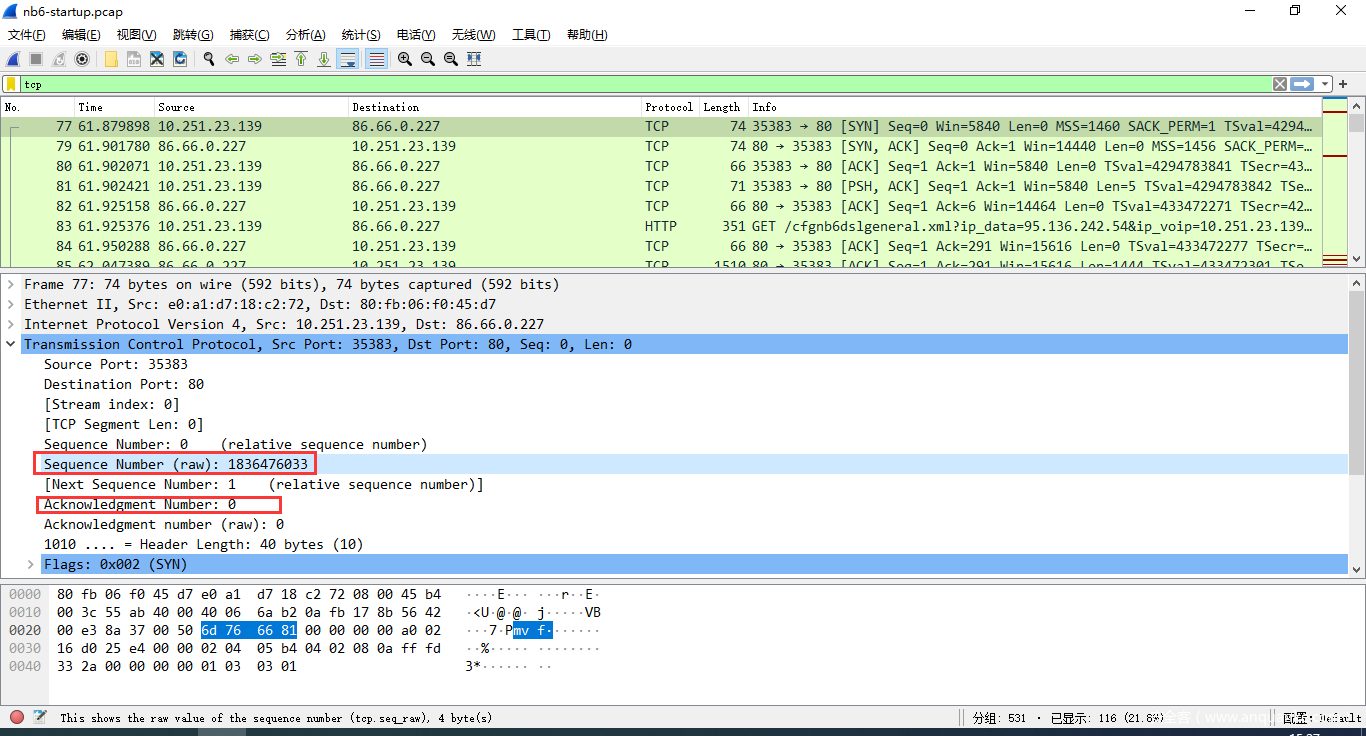Screen dimensions: 1366x736
Task: Apply the display filter with arrow button
Action: pyautogui.click(x=1301, y=84)
